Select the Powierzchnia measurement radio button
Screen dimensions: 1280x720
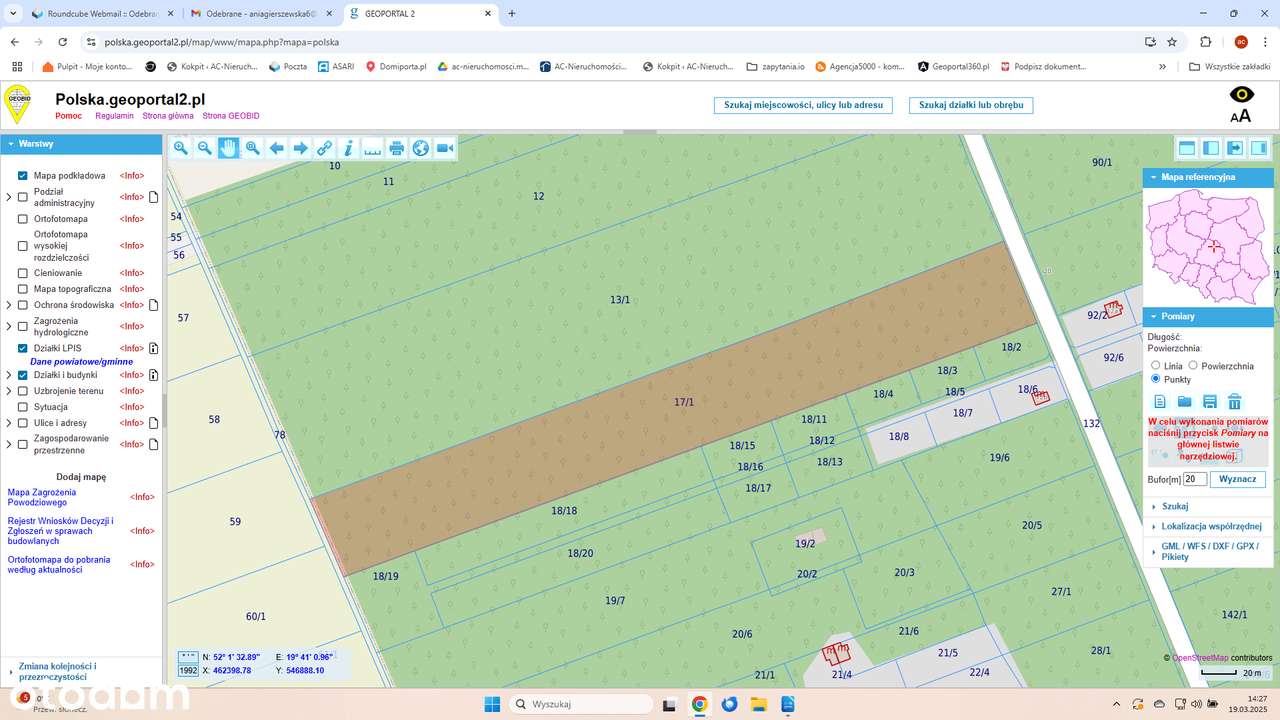tap(1193, 366)
